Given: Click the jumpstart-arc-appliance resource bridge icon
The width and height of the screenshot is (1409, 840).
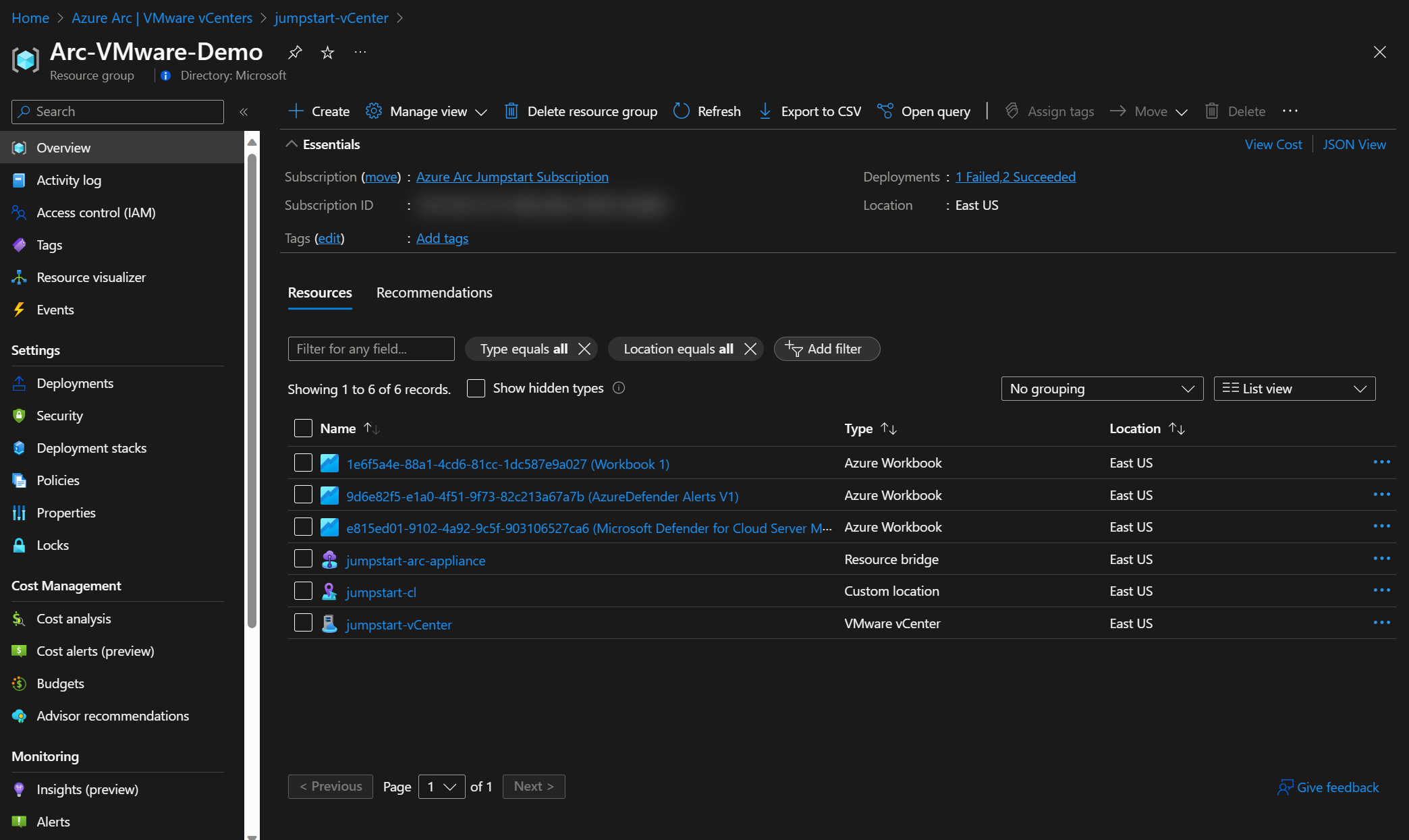Looking at the screenshot, I should [x=329, y=559].
